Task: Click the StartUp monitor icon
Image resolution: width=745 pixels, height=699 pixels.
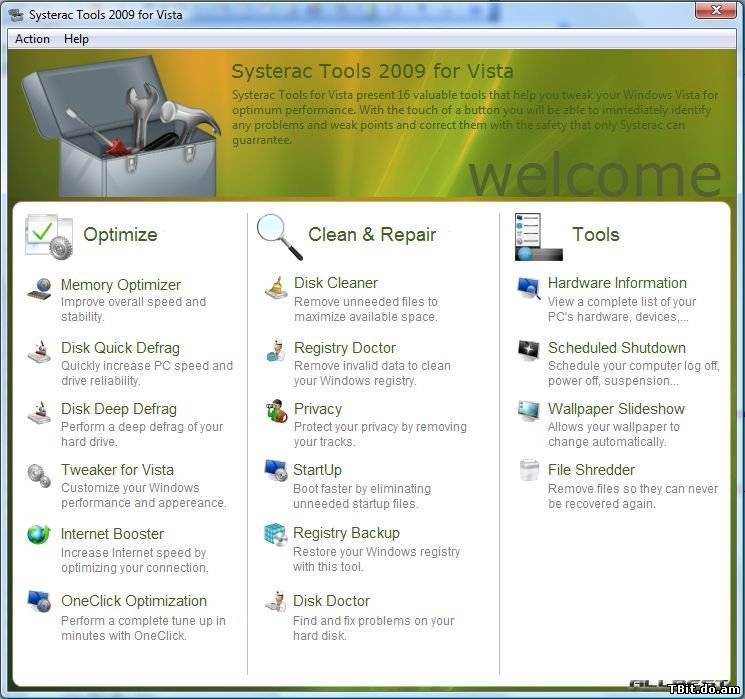Action: (x=276, y=470)
